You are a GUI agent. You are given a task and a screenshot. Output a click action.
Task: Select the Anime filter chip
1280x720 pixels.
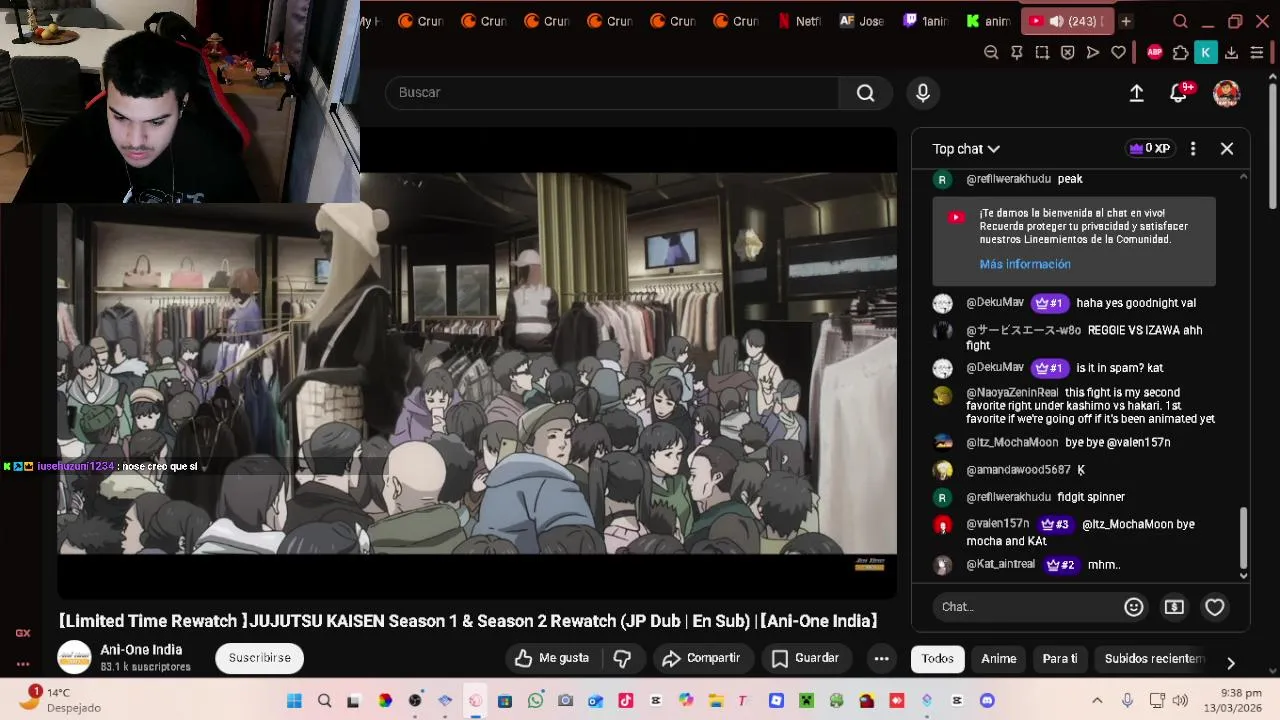pyautogui.click(x=999, y=659)
